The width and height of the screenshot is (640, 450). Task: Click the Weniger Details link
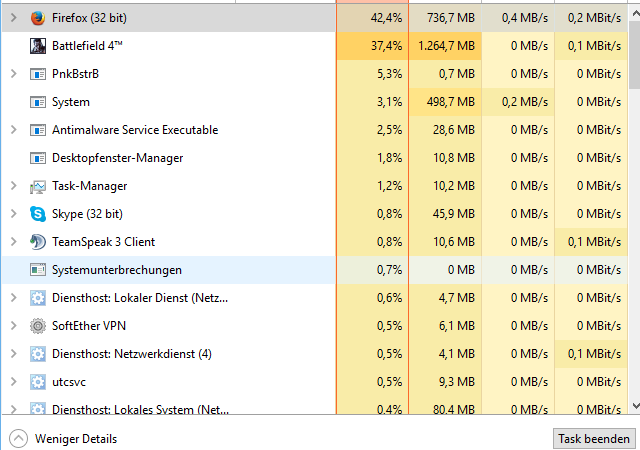point(76,439)
